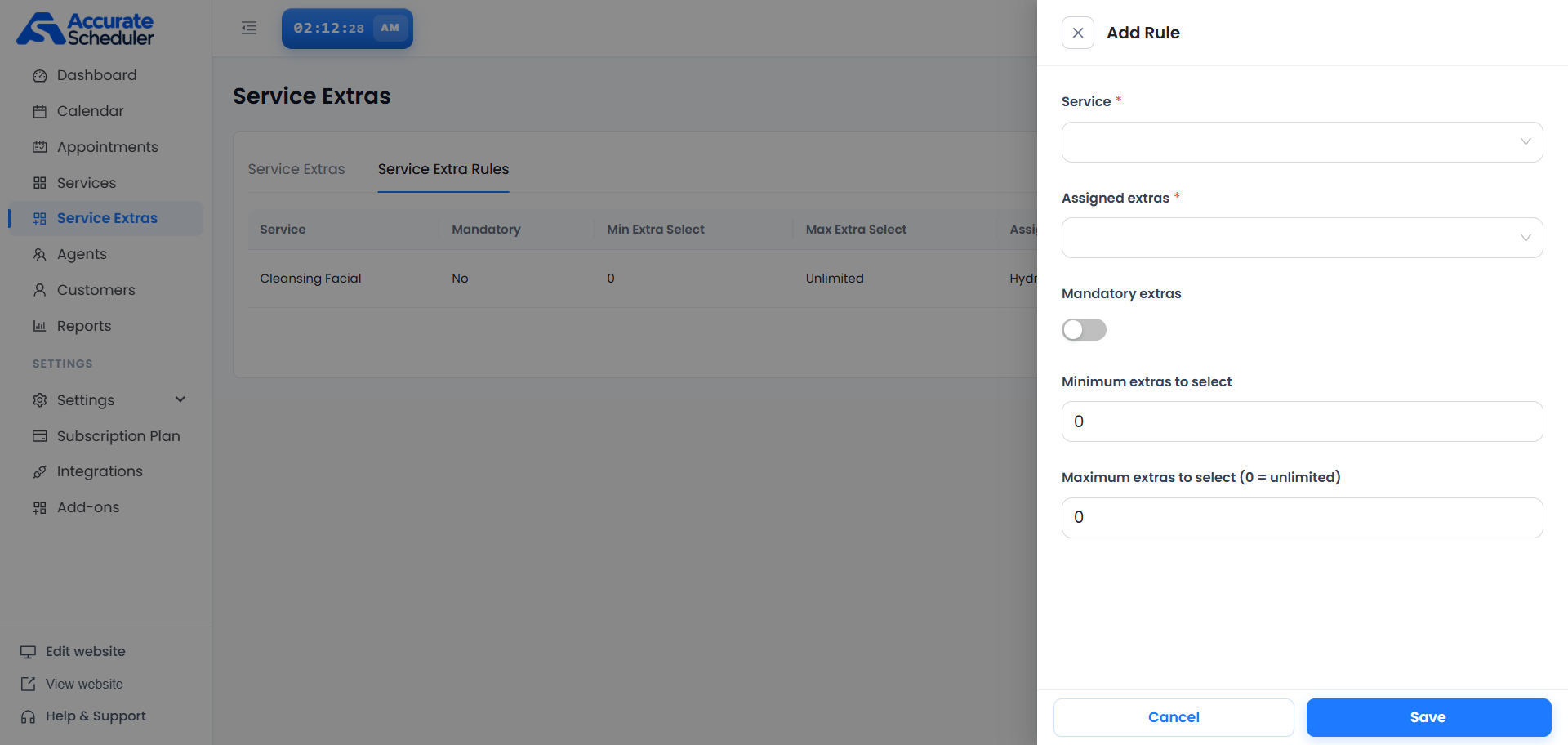The width and height of the screenshot is (1568, 745).
Task: Click the Services grid icon
Action: (39, 184)
